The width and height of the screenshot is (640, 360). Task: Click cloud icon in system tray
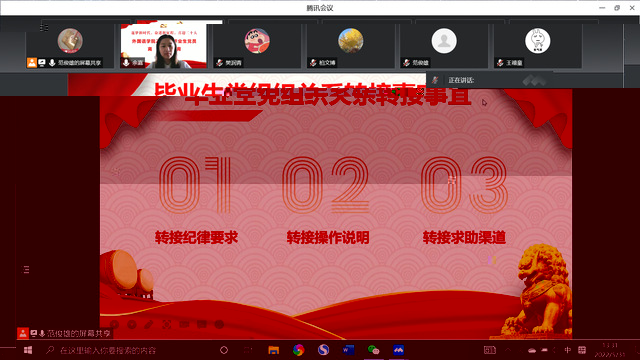point(532,350)
